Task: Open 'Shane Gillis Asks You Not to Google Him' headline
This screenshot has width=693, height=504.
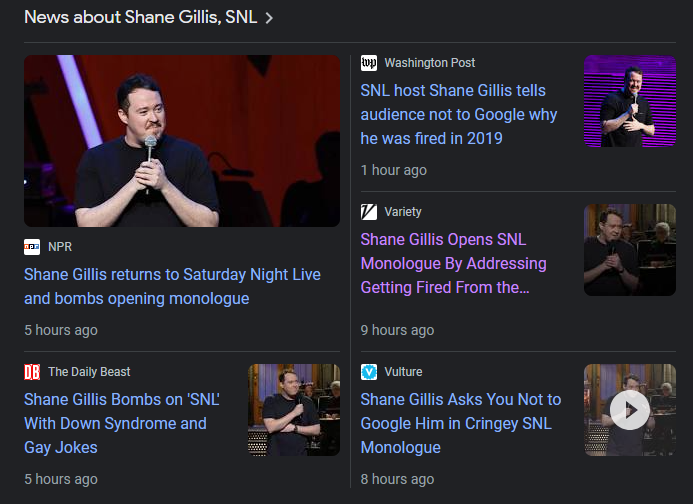Action: [461, 424]
